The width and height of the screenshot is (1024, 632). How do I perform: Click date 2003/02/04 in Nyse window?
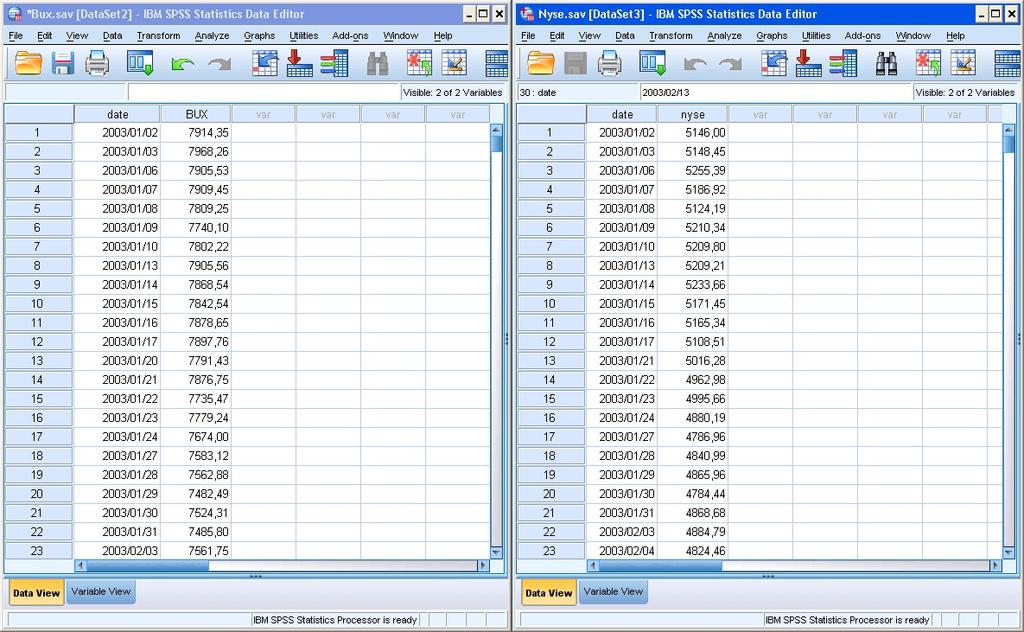(x=622, y=551)
